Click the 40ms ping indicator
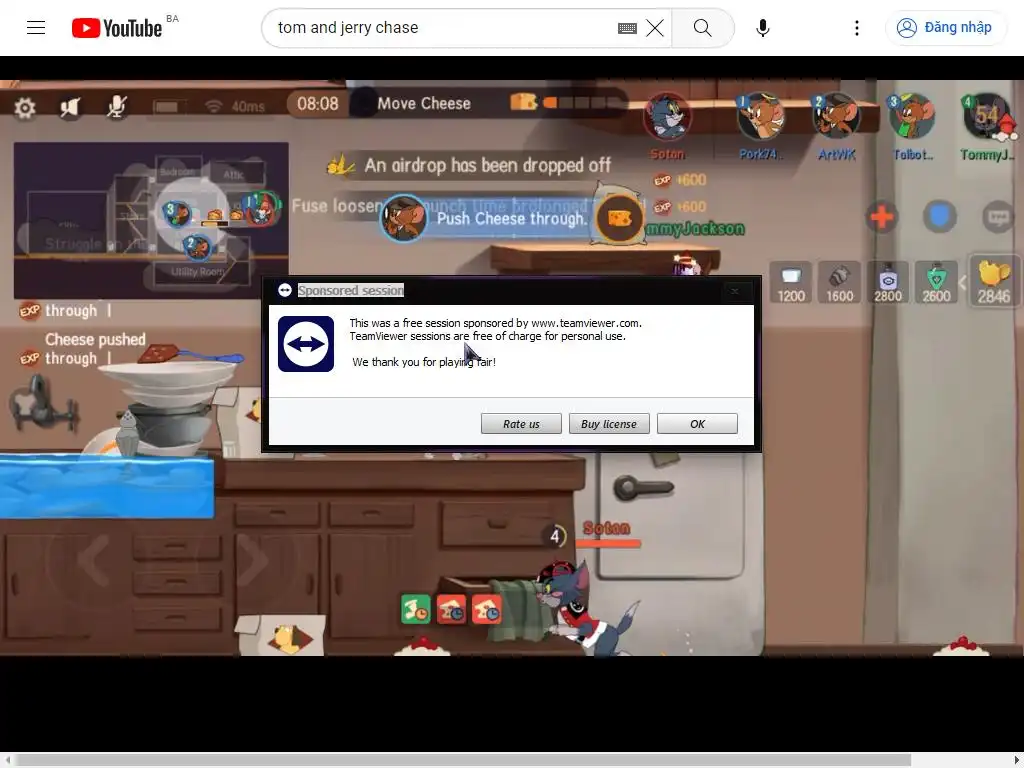The width and height of the screenshot is (1024, 768). click(248, 106)
